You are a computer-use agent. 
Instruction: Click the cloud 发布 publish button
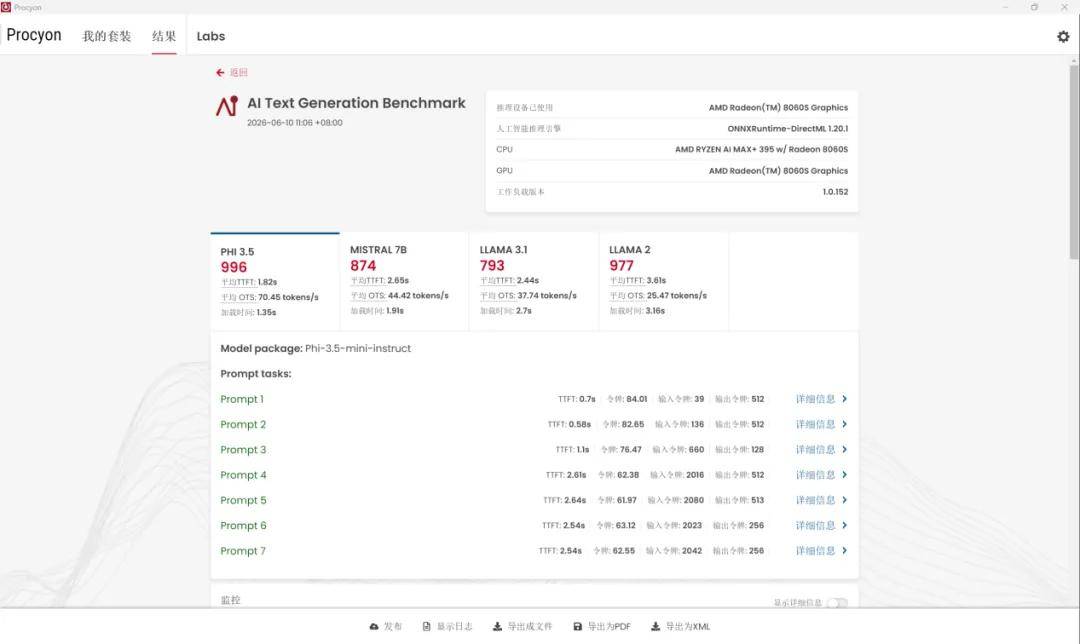click(385, 626)
